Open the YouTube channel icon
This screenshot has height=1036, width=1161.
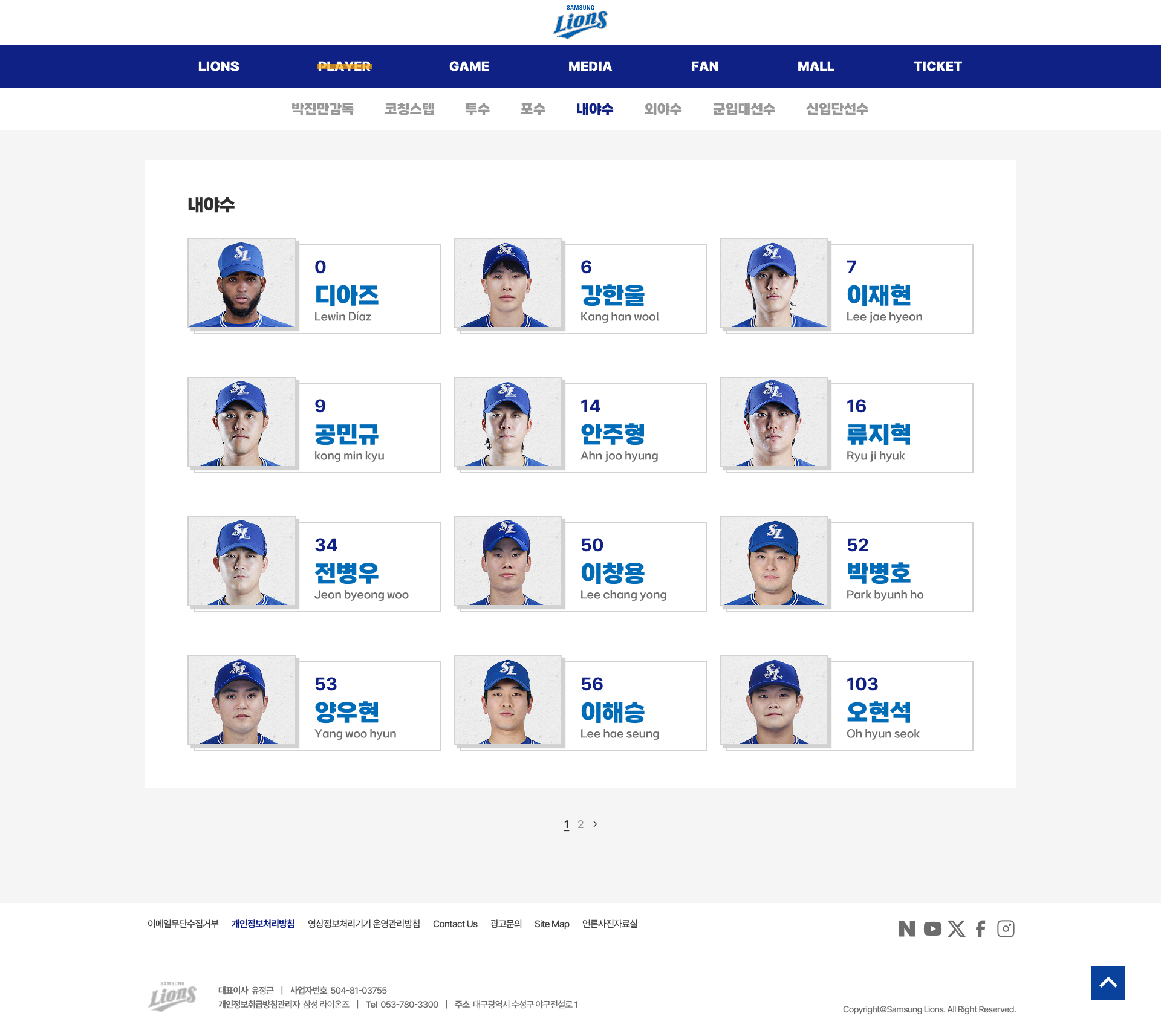(932, 928)
